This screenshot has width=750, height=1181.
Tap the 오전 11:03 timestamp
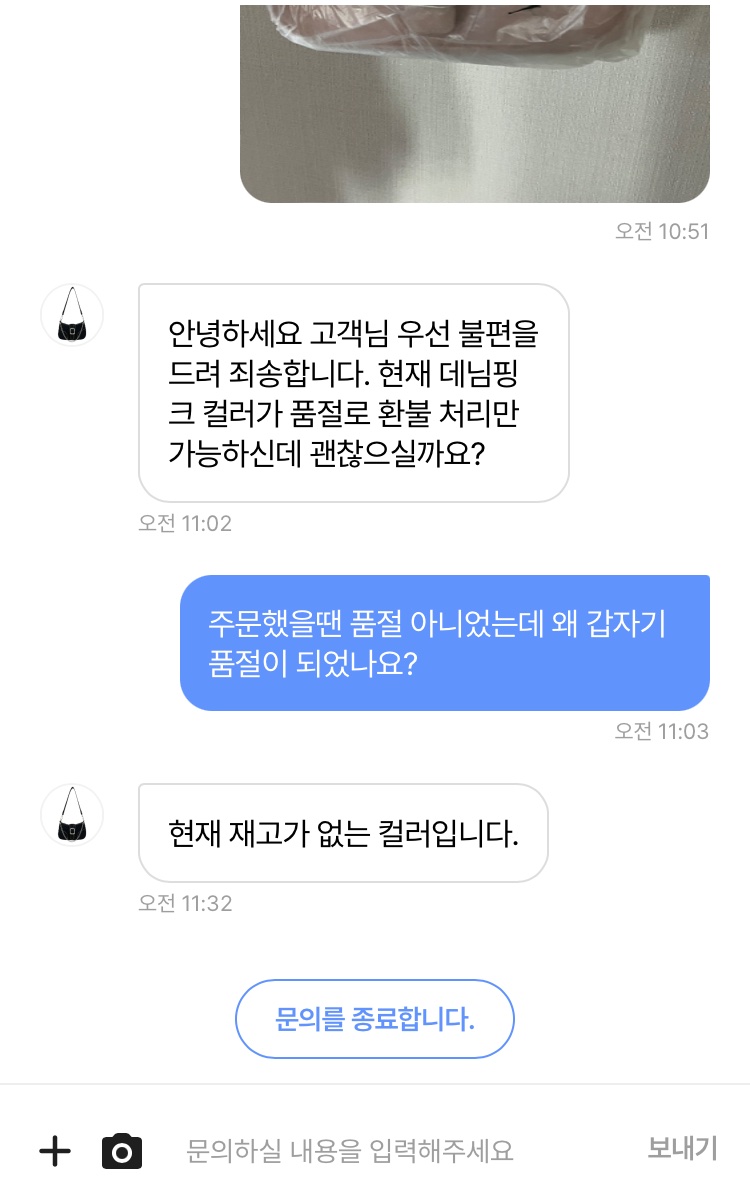[662, 732]
